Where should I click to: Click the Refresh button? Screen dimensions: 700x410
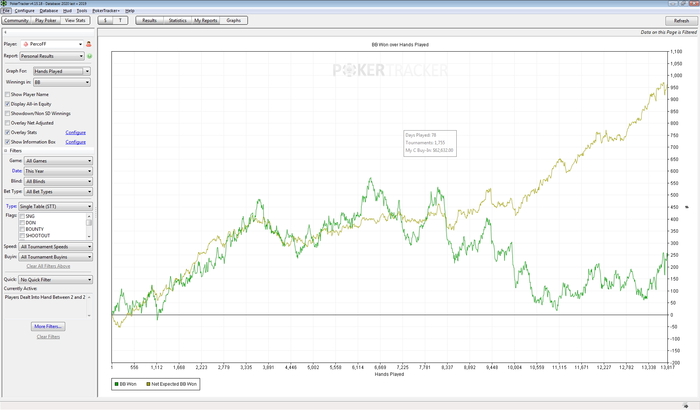point(680,20)
